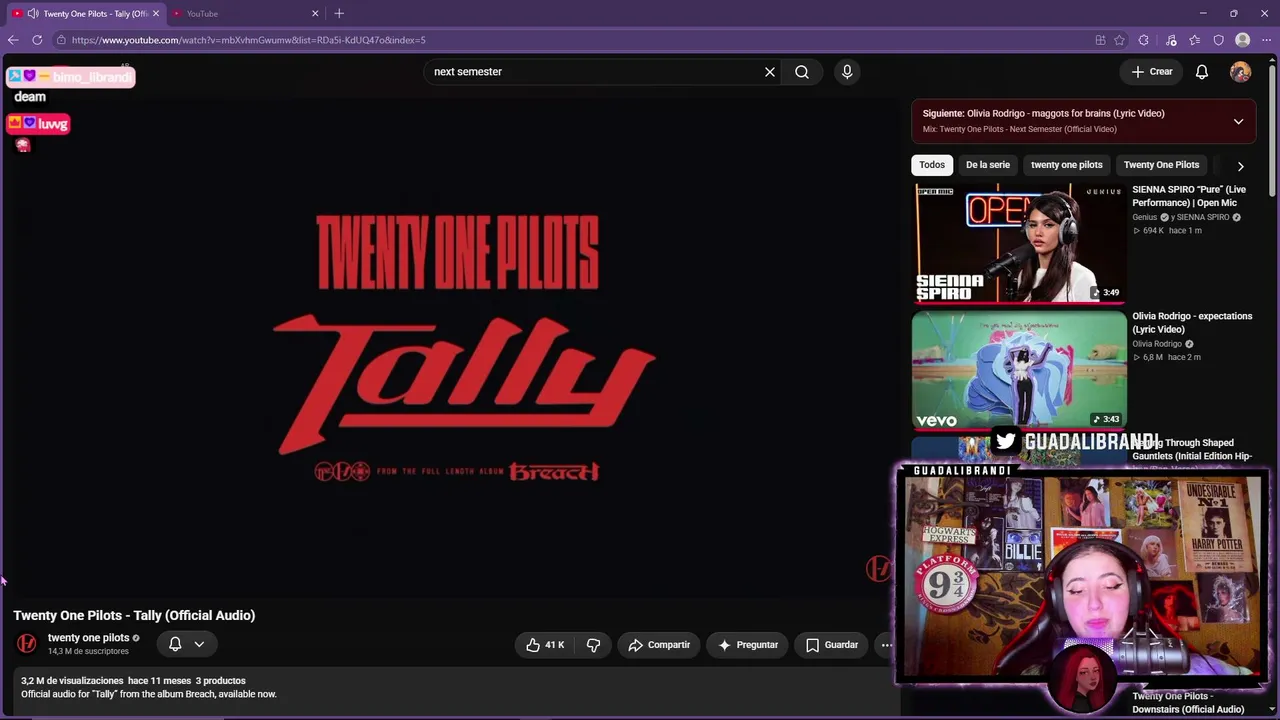Select the 'De la serie' filter chip
This screenshot has height=720, width=1280.
(988, 165)
